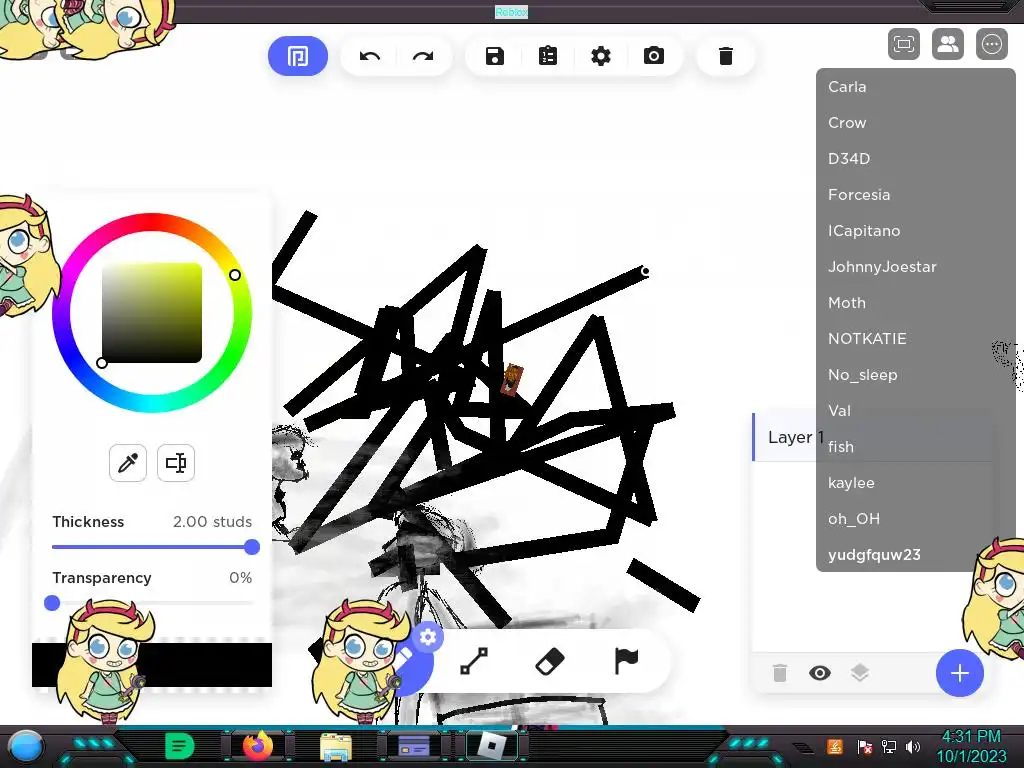The image size is (1024, 768).
Task: Select the line tool
Action: (x=474, y=661)
